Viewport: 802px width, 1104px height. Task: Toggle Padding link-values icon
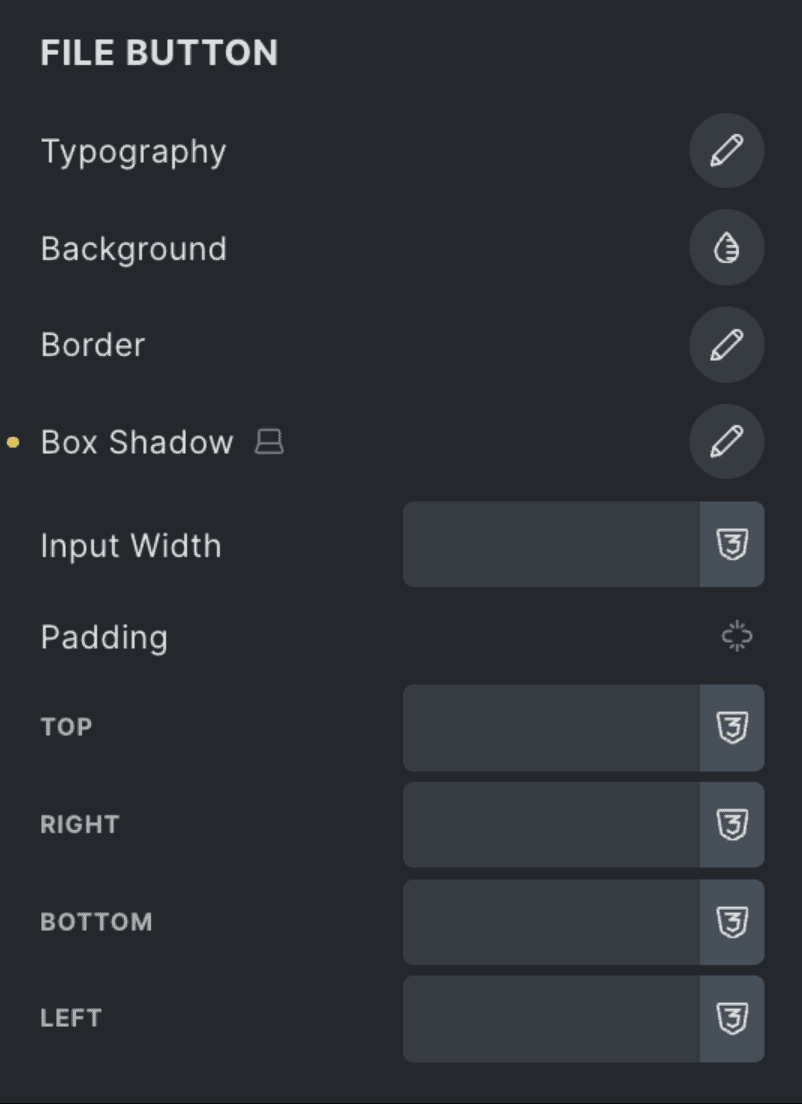pos(737,637)
